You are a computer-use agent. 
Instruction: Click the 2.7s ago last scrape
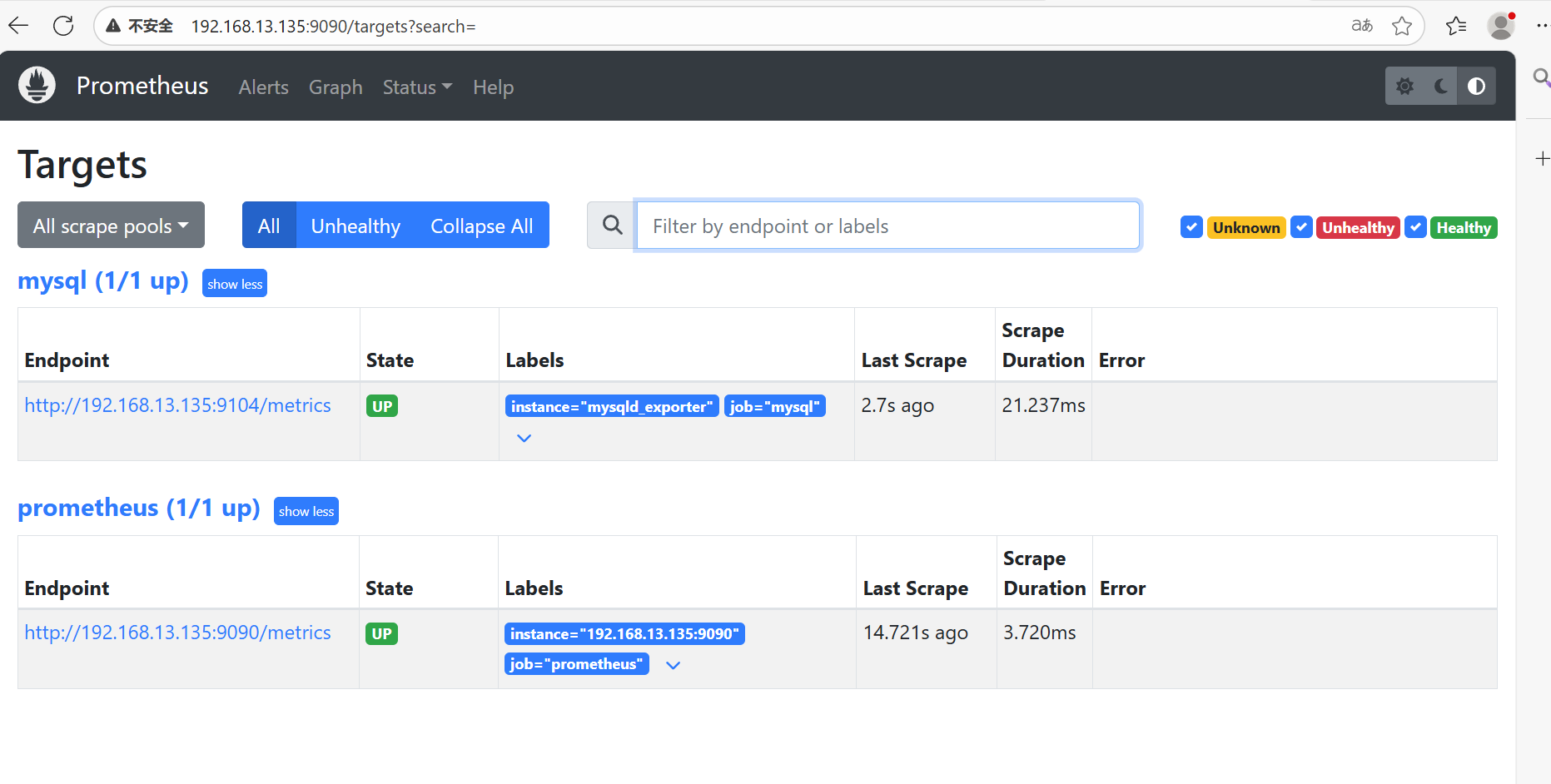click(x=897, y=405)
